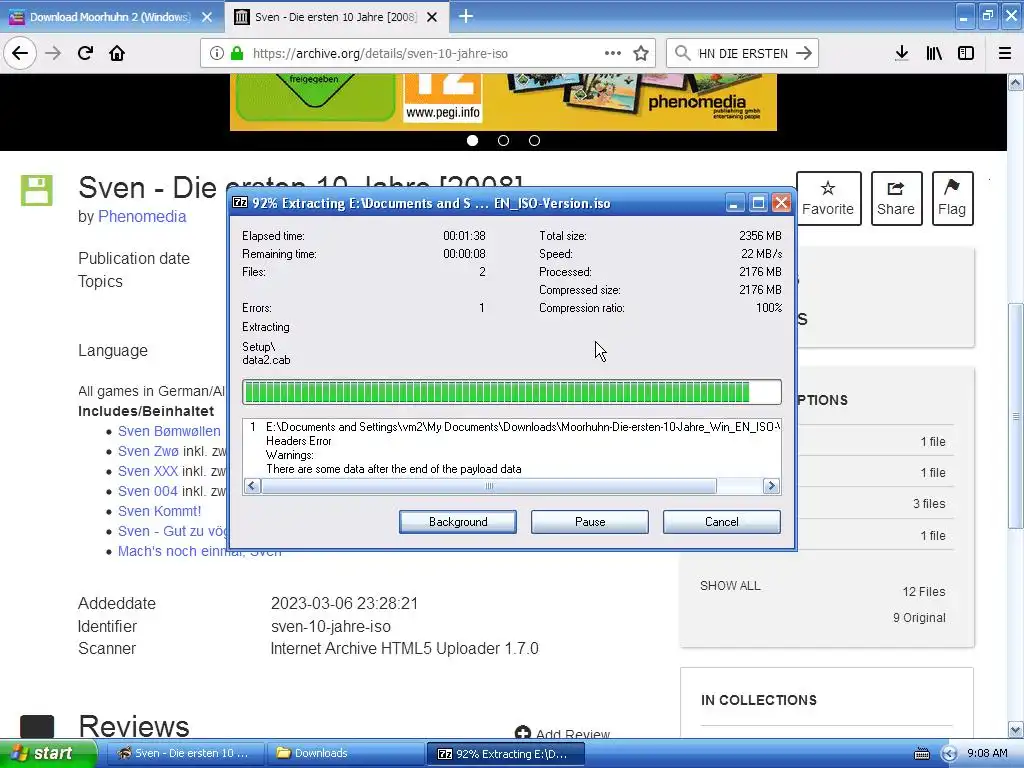
Task: Select the Sven - Die ersten 10 Jahre tab
Action: coord(336,17)
